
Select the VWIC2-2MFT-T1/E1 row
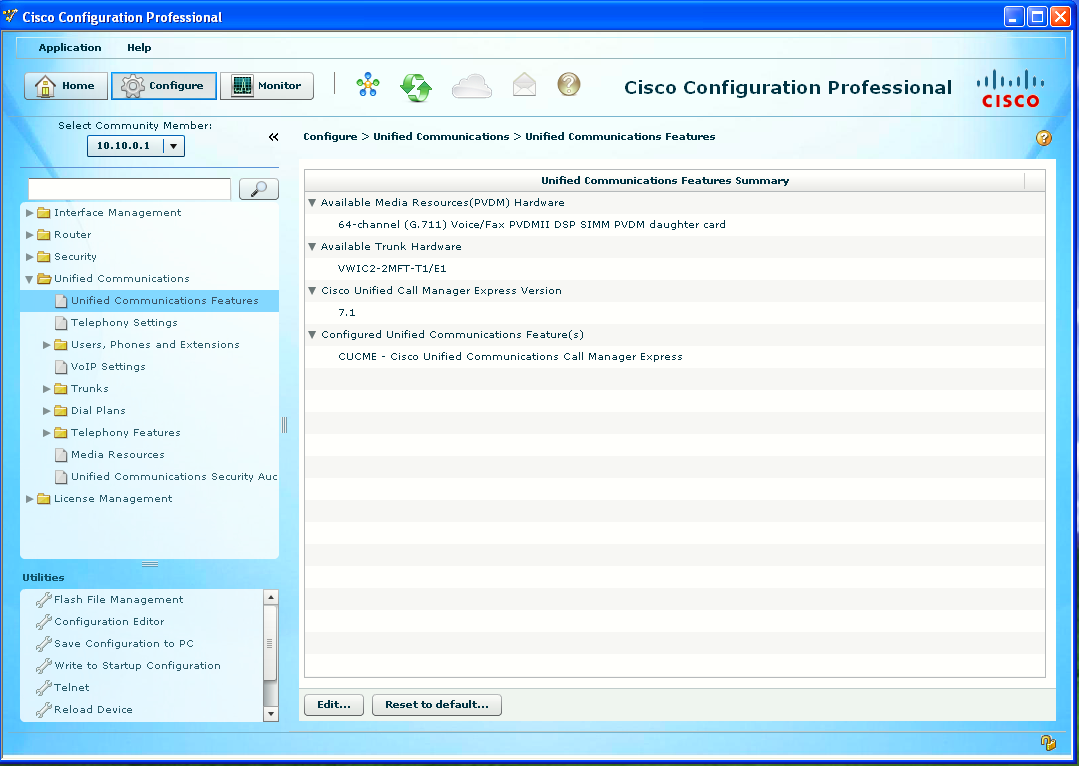coord(674,269)
